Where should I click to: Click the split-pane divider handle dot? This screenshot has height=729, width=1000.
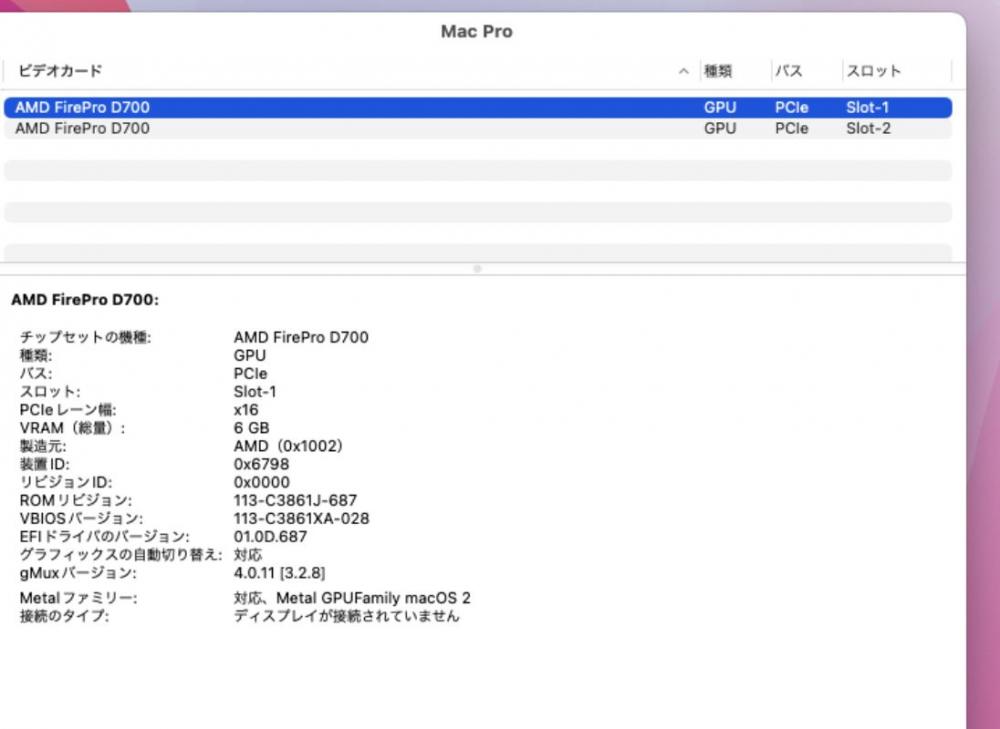pyautogui.click(x=477, y=269)
